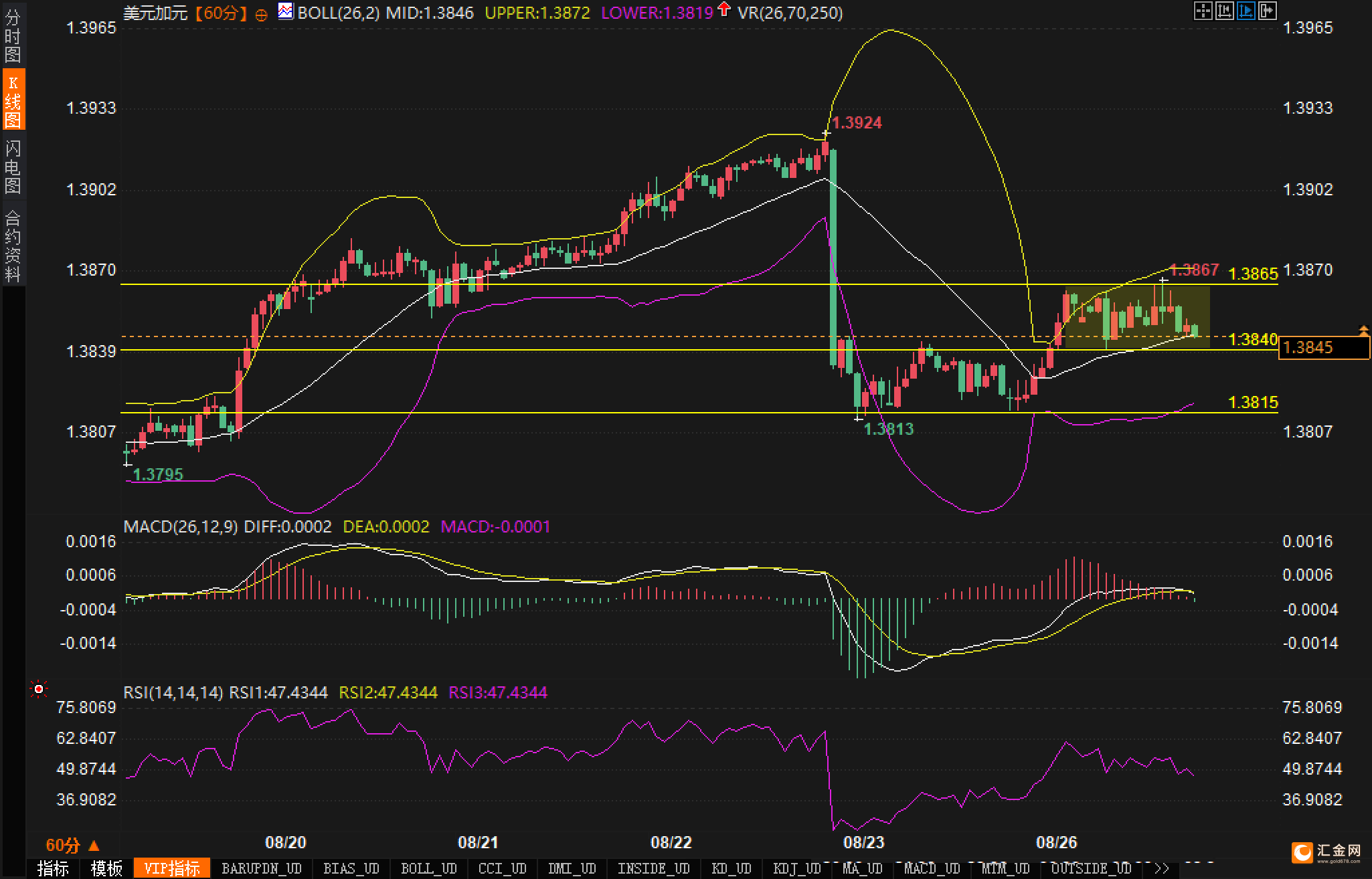Image resolution: width=1372 pixels, height=879 pixels.
Task: Click the yellow highlighted consolidation box
Action: [x=1137, y=317]
